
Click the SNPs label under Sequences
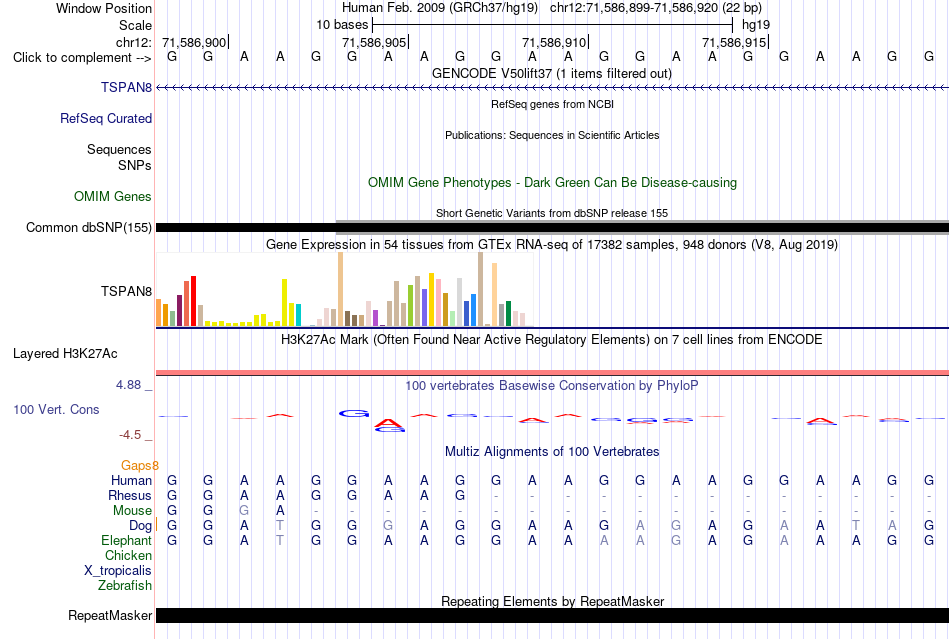pos(135,165)
